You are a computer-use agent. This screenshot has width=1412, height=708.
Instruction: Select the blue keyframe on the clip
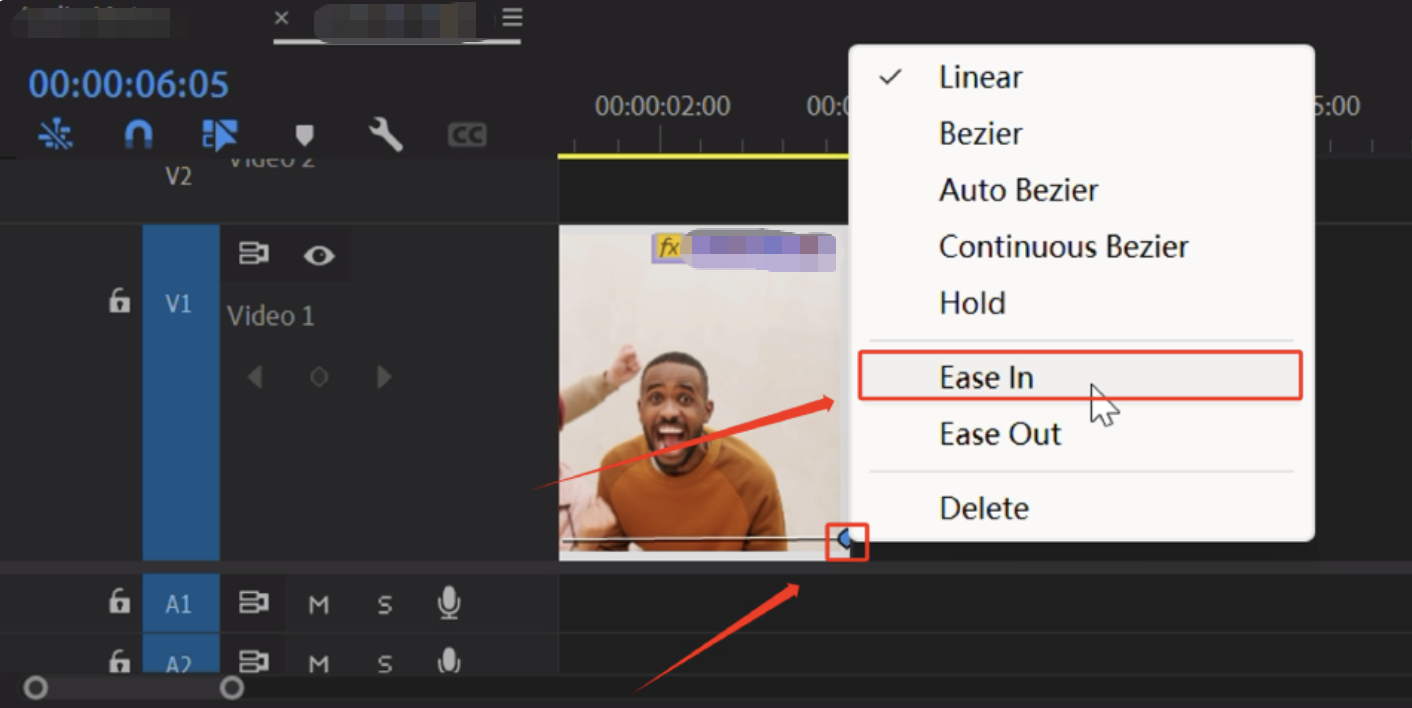pyautogui.click(x=847, y=541)
